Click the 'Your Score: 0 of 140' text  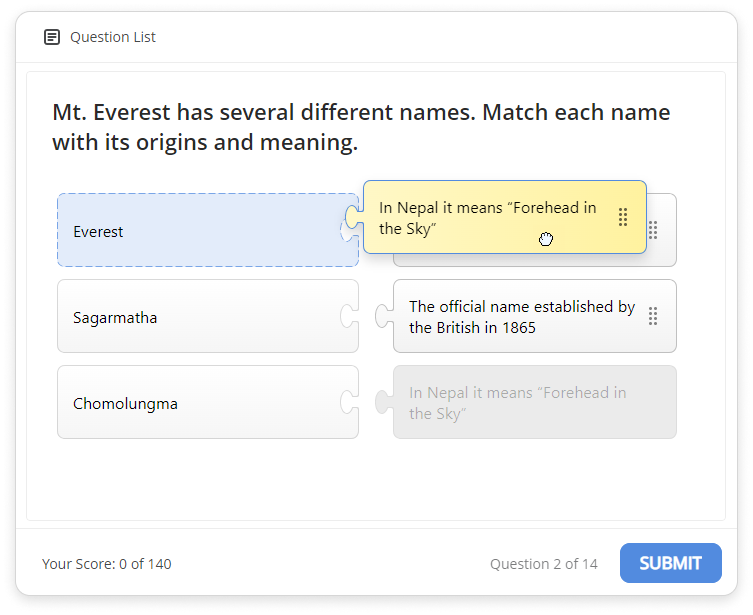click(x=106, y=564)
